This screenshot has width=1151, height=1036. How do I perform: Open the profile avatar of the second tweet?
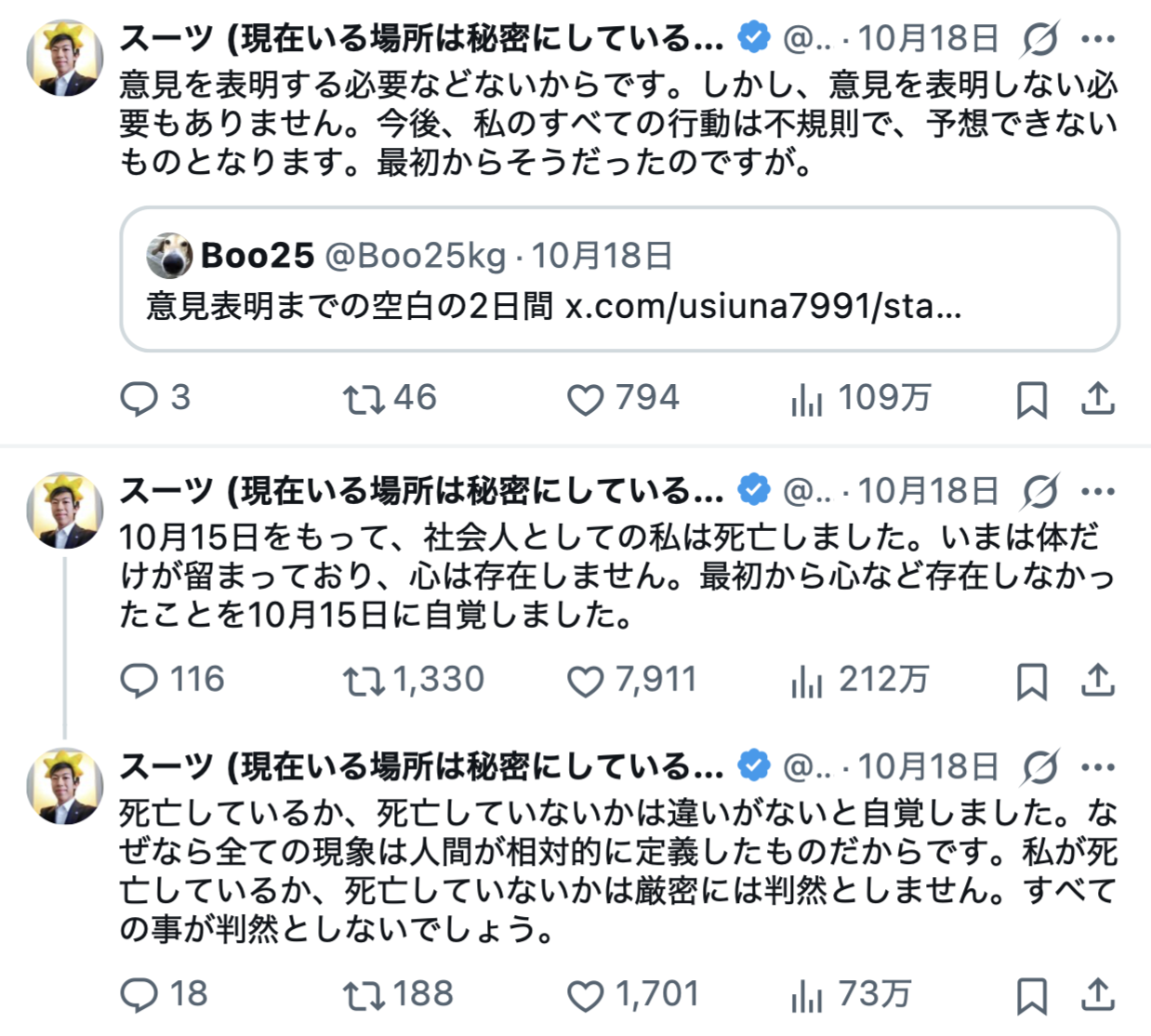point(65,511)
